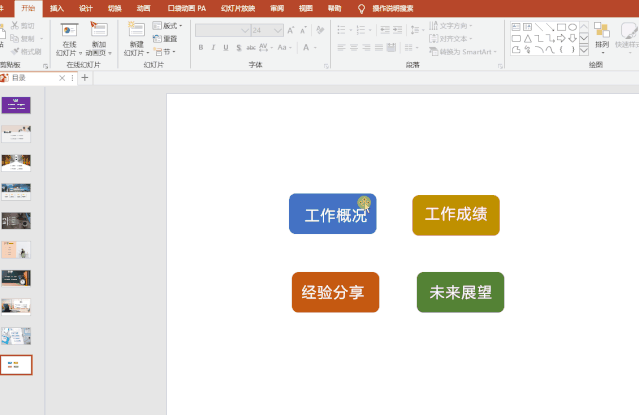Toggle italic text formatting

213,48
